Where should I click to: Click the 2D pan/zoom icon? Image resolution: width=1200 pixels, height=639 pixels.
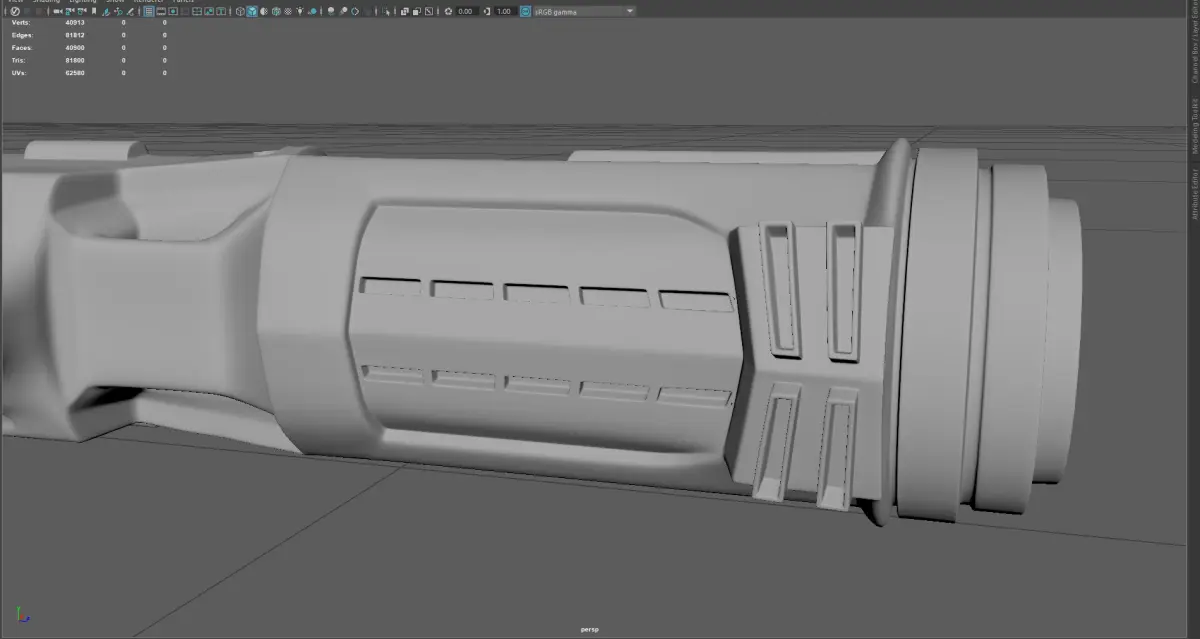click(118, 11)
